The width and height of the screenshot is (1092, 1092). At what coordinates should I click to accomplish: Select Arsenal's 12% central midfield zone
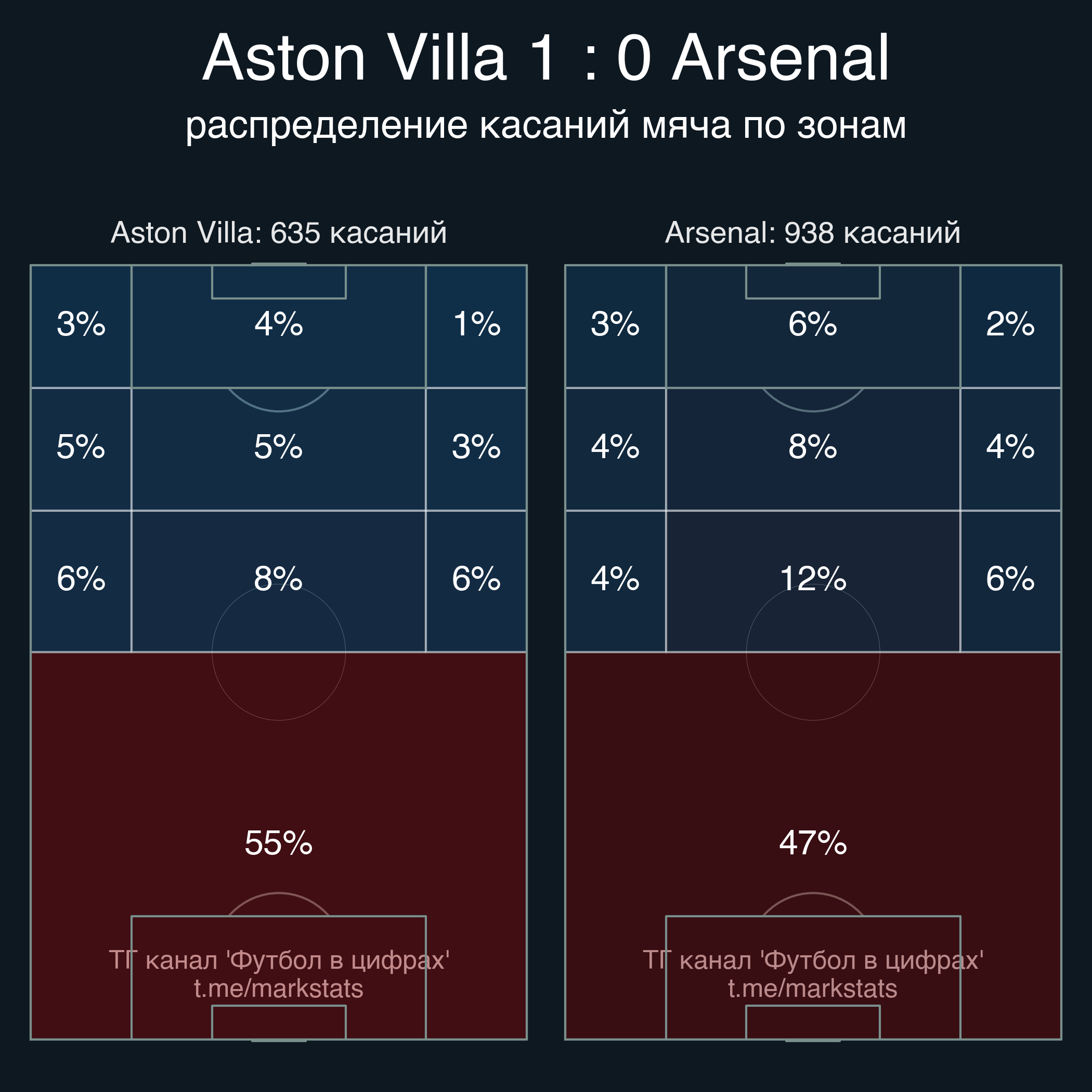813,581
